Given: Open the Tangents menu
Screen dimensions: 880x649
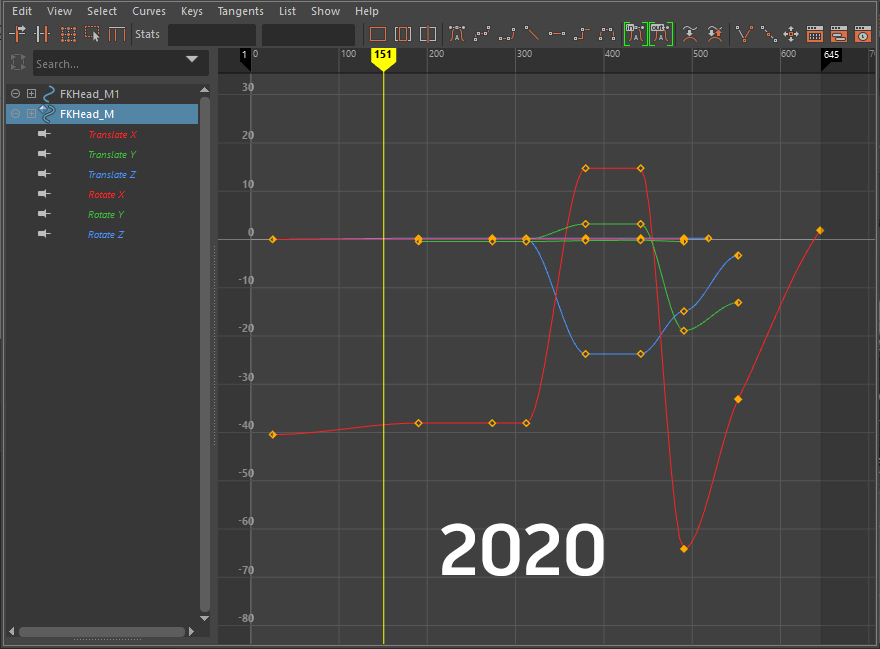Looking at the screenshot, I should pos(240,11).
